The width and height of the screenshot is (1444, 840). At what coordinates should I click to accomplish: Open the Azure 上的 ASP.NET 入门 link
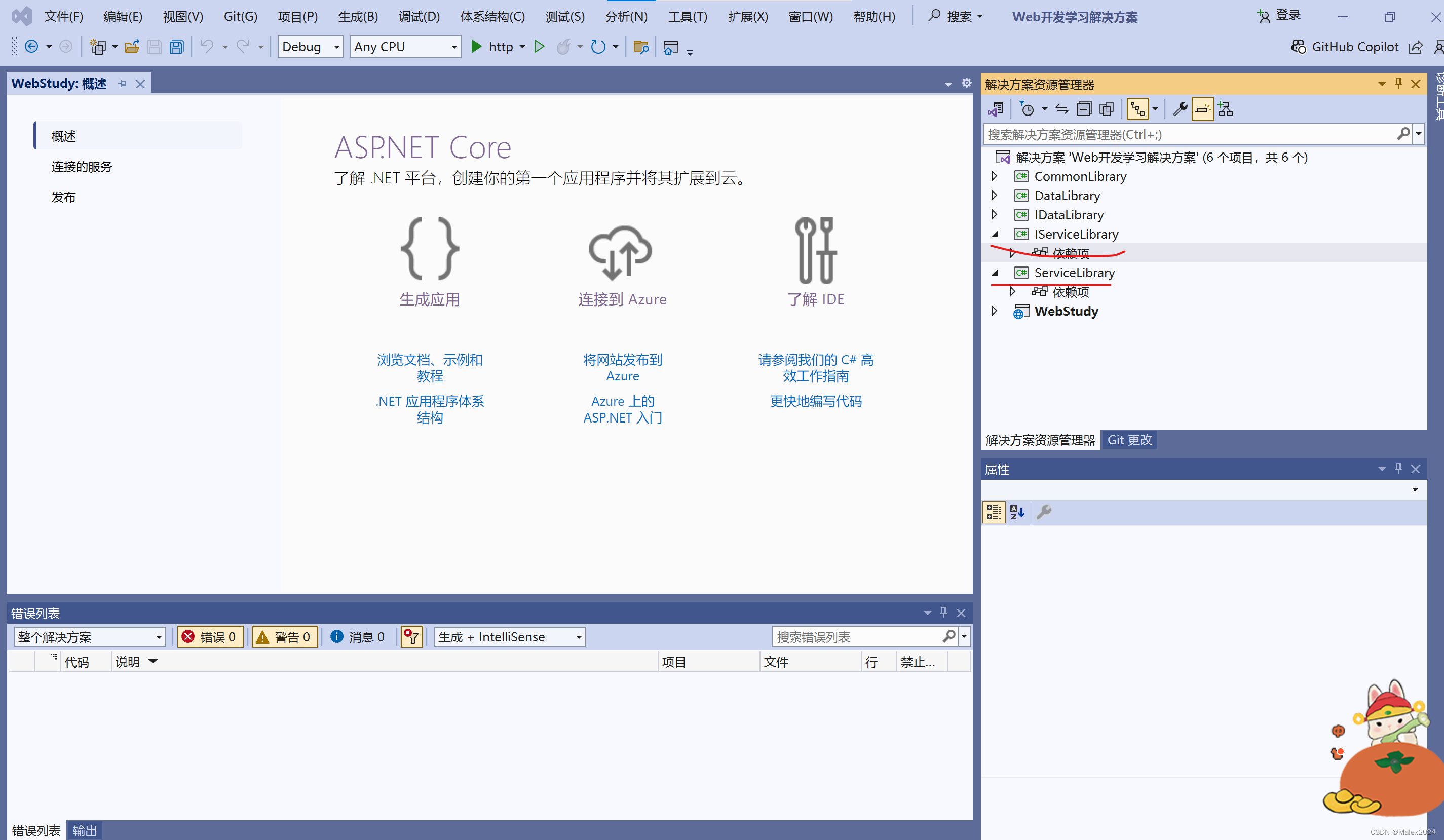pos(622,409)
